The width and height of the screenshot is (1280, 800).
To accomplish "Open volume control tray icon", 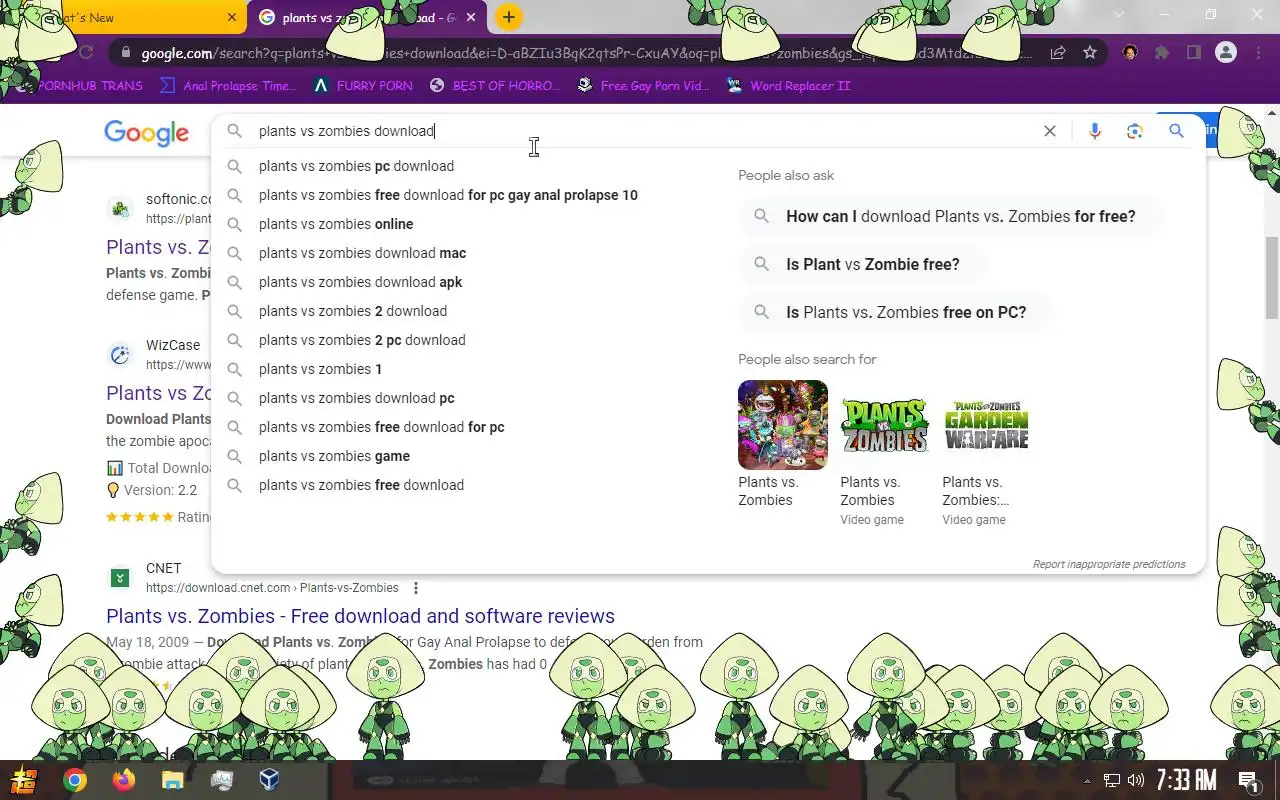I will (1136, 781).
